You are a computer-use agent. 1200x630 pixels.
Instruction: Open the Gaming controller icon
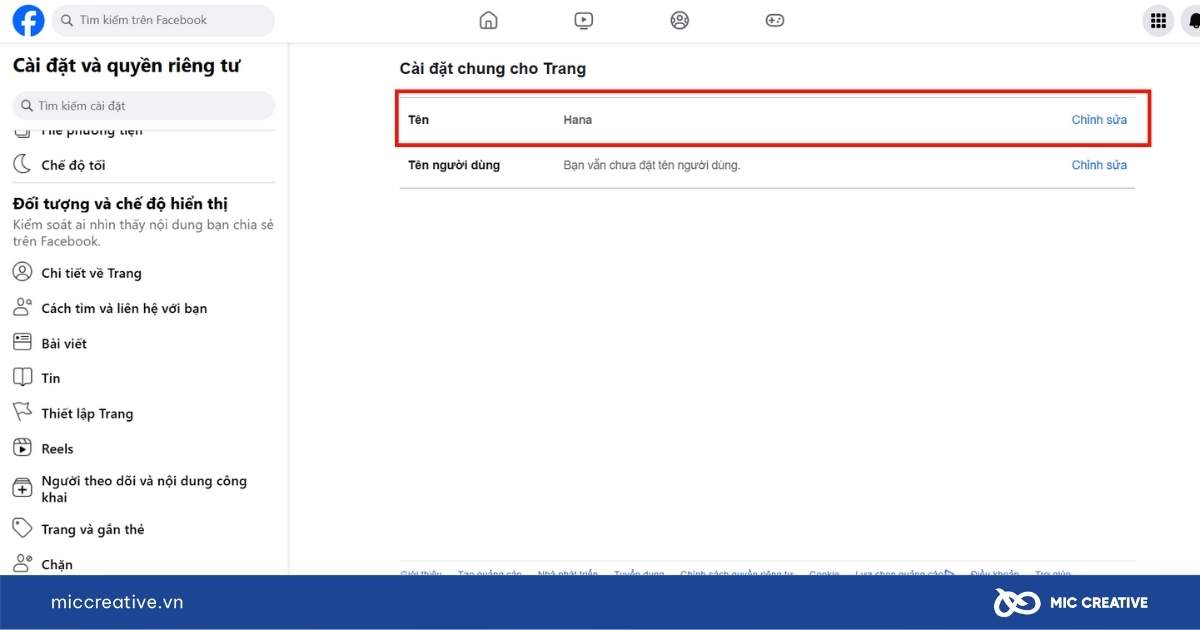point(775,20)
